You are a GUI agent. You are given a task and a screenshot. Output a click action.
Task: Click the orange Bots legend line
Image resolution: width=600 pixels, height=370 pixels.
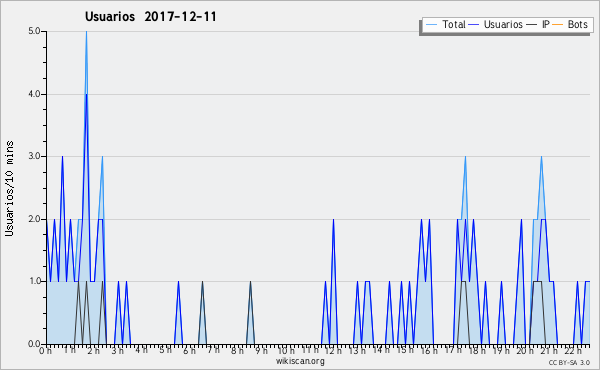(558, 25)
